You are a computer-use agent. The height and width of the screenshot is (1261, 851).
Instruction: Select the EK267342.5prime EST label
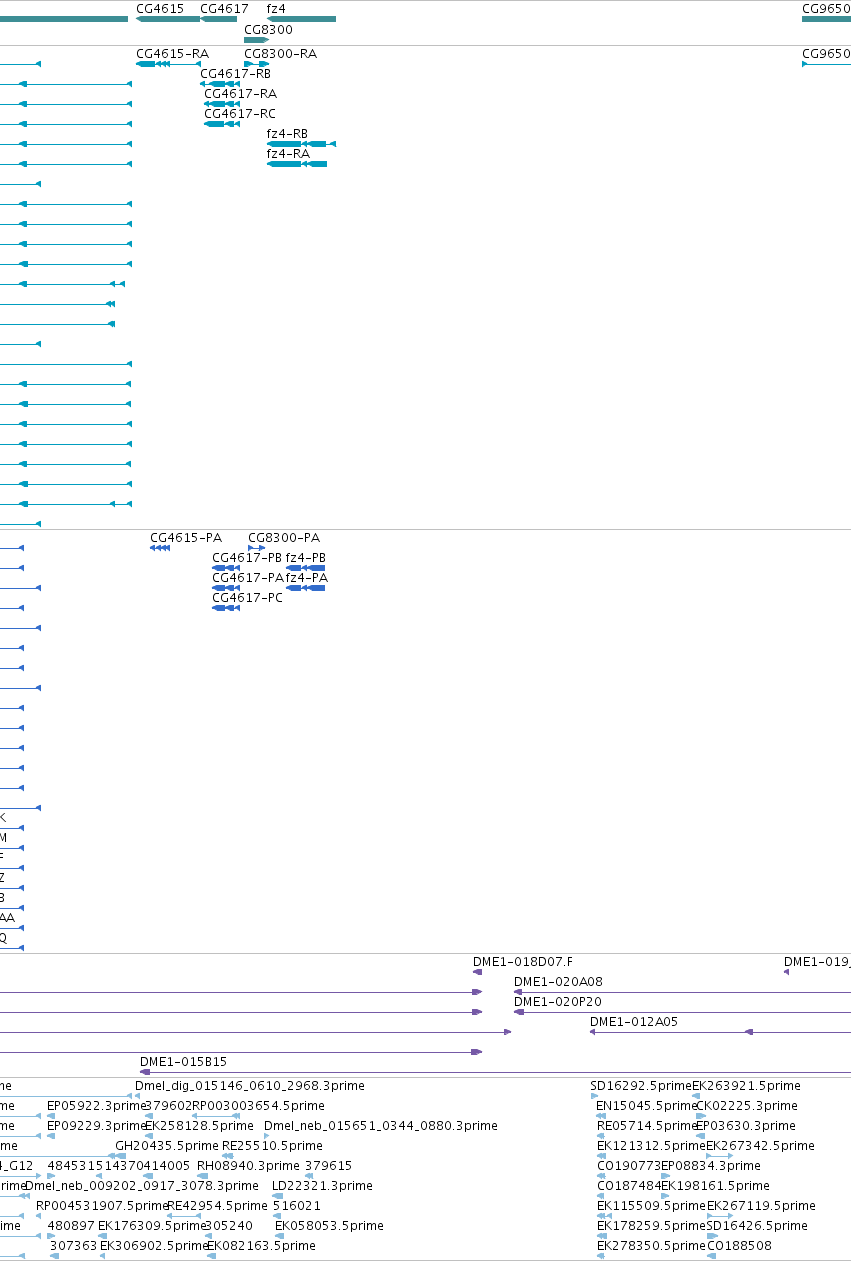pos(760,1146)
